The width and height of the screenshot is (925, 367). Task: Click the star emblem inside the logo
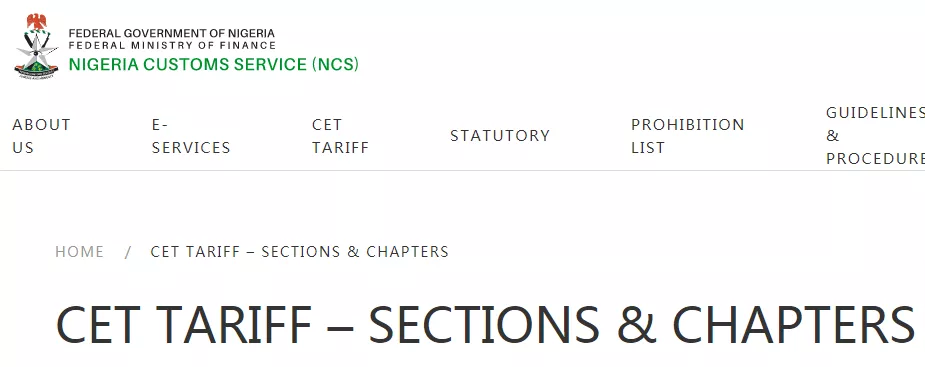pos(37,50)
